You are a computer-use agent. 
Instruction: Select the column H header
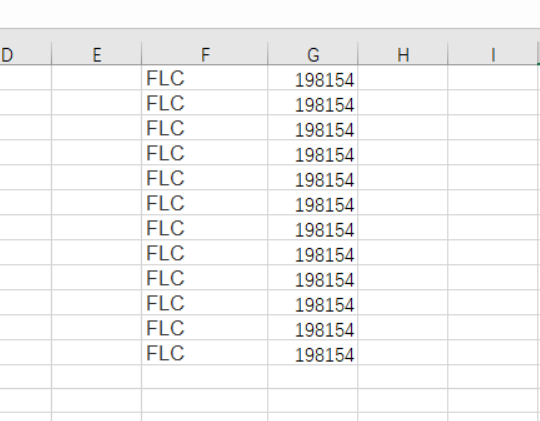(x=403, y=54)
